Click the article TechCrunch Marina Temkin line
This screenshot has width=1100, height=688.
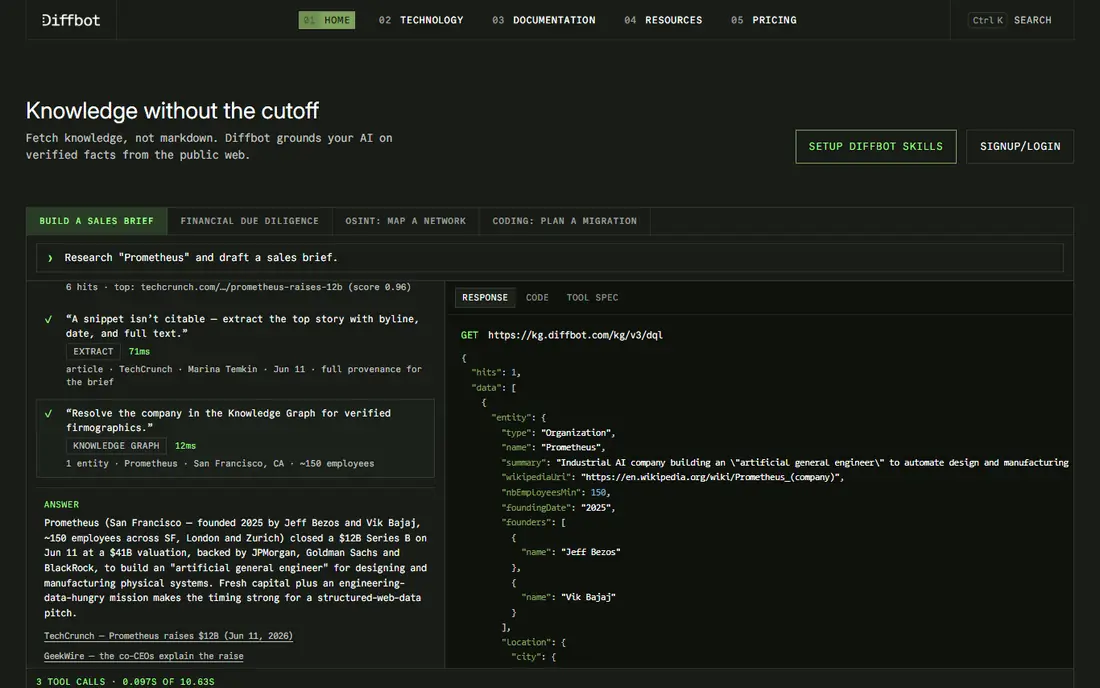[244, 375]
